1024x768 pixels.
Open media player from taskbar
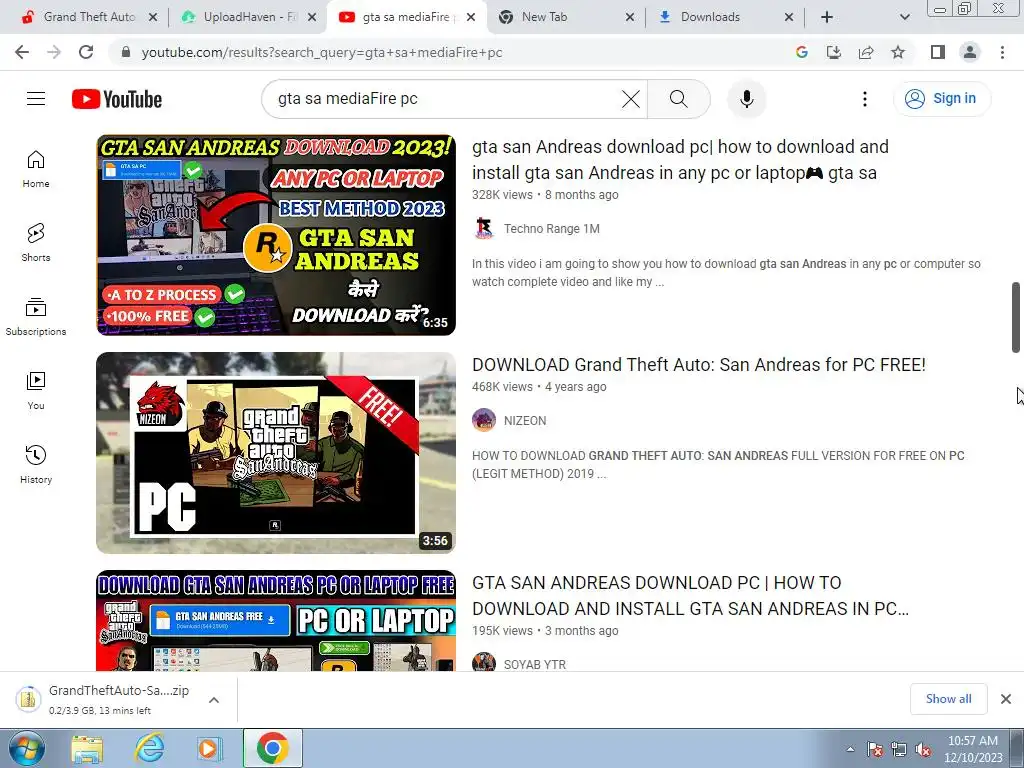[x=209, y=748]
